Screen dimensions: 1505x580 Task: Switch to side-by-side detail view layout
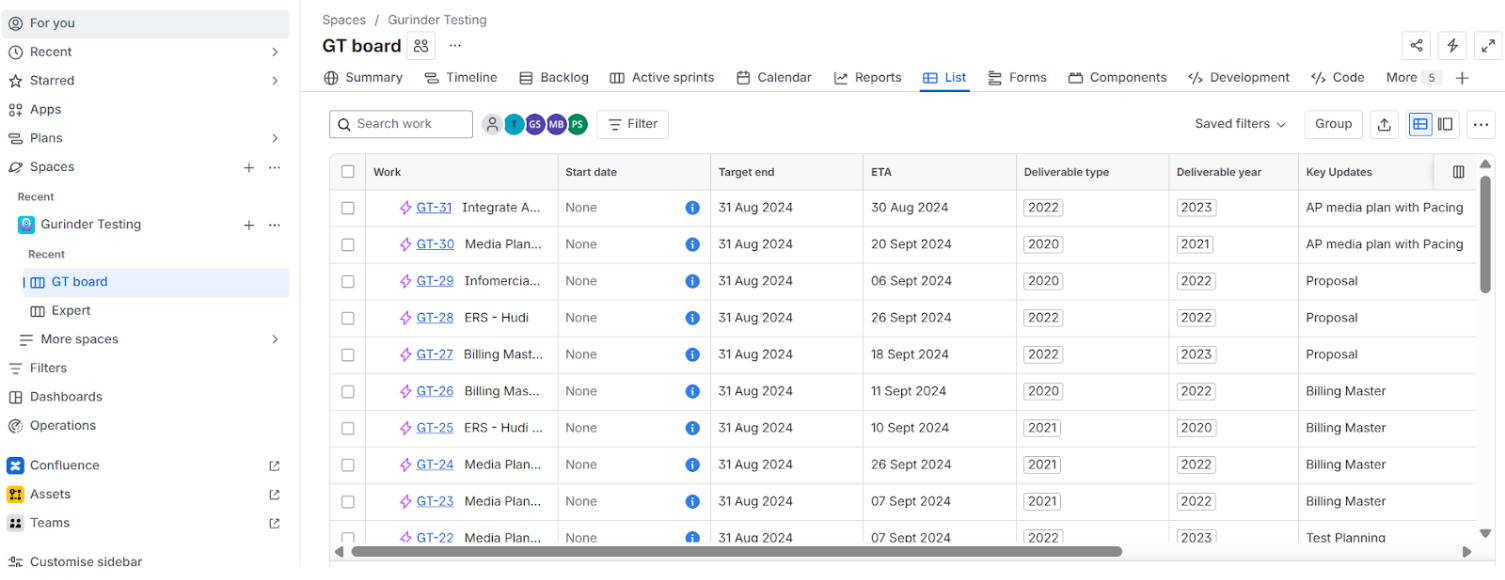pyautogui.click(x=1445, y=124)
